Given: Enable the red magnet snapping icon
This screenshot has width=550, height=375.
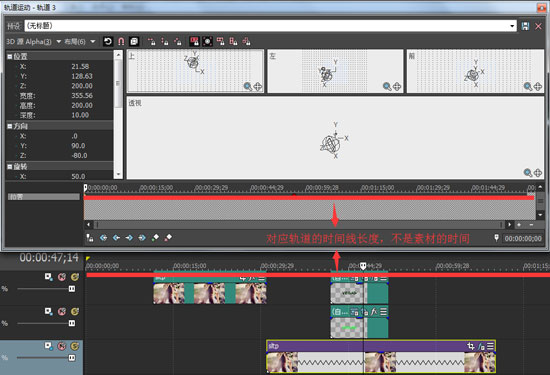Looking at the screenshot, I should pyautogui.click(x=121, y=42).
